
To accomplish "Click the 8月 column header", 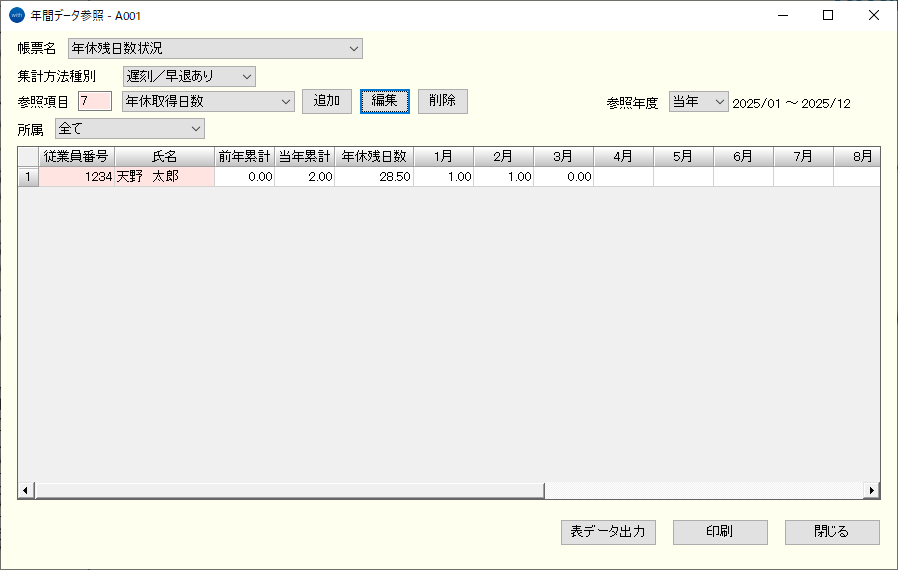I will 857,156.
